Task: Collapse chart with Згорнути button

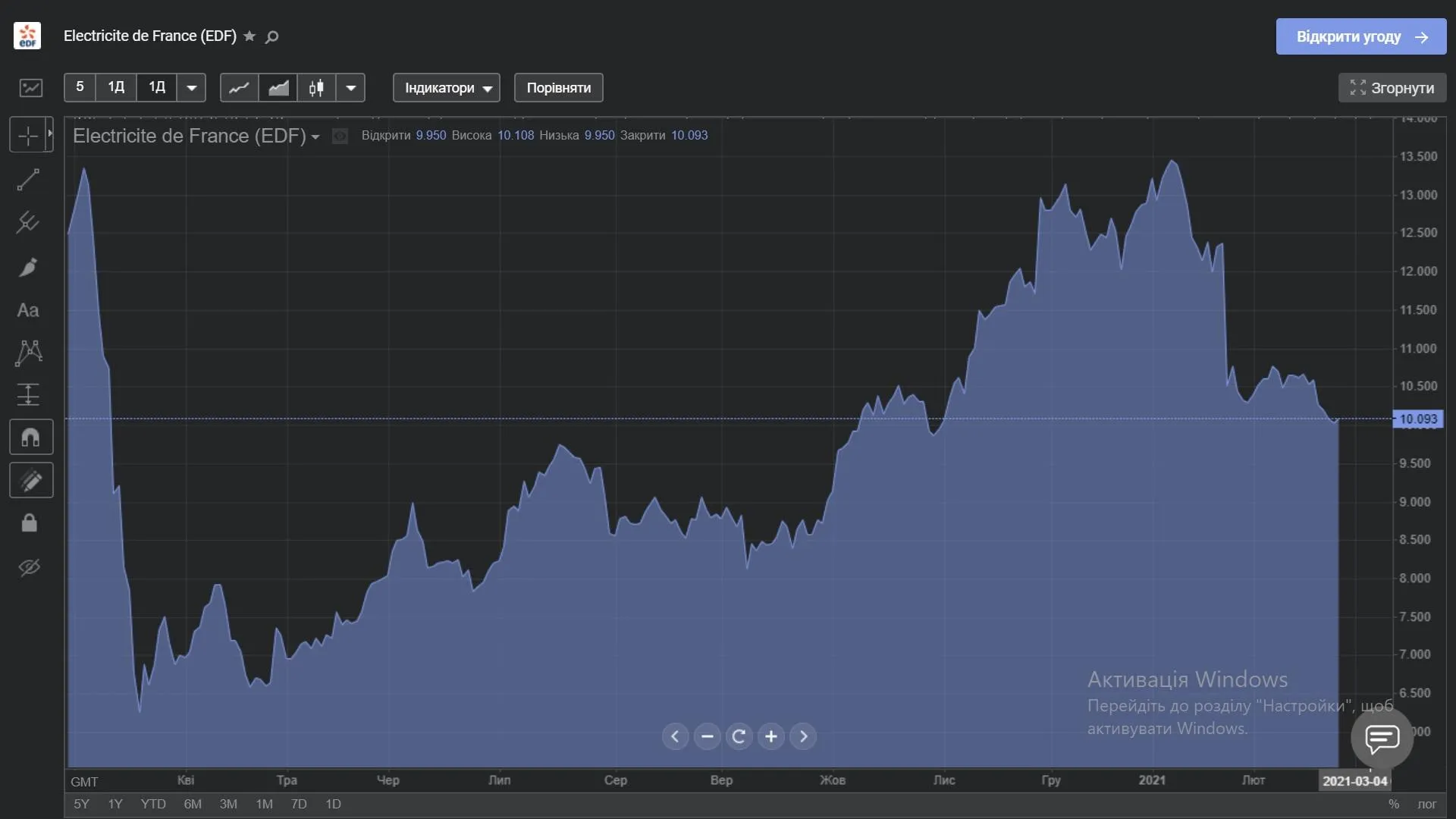Action: (1392, 88)
